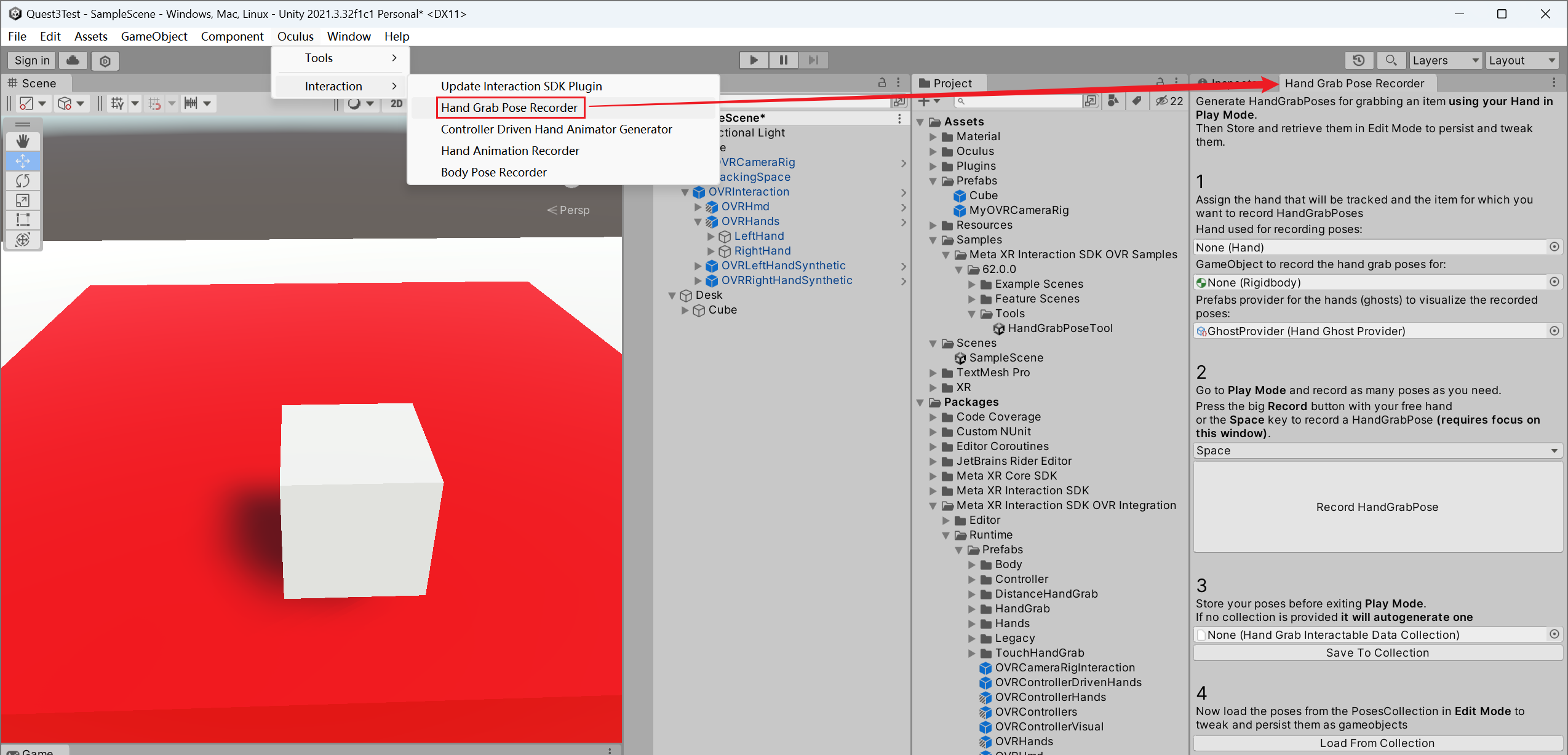Select the Move tool in Scene toolbar
The width and height of the screenshot is (1568, 755).
(x=23, y=161)
